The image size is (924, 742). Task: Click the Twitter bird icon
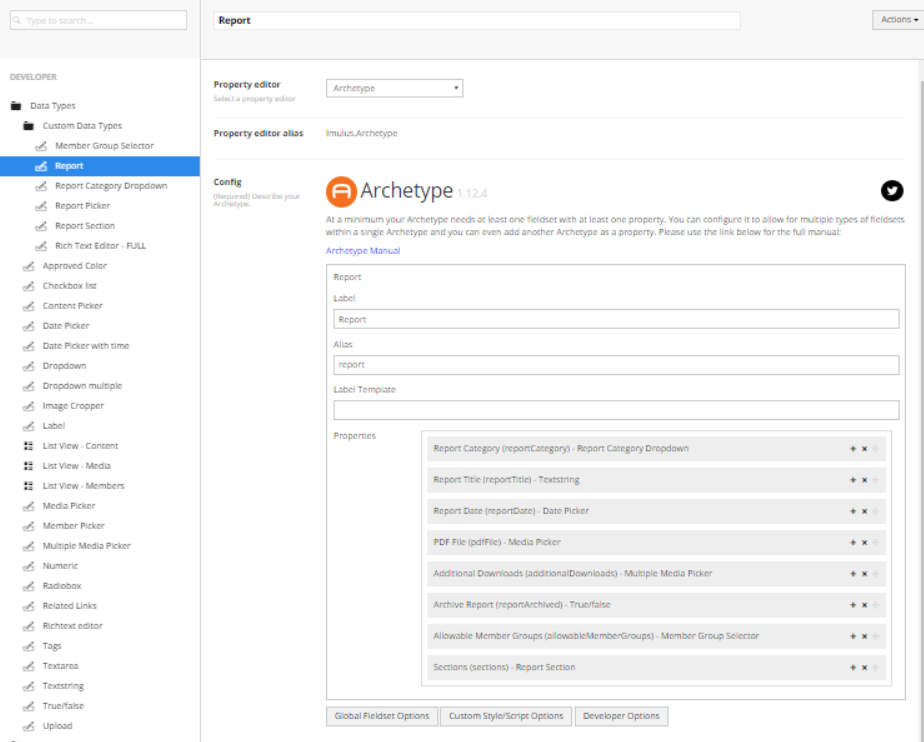tap(892, 190)
